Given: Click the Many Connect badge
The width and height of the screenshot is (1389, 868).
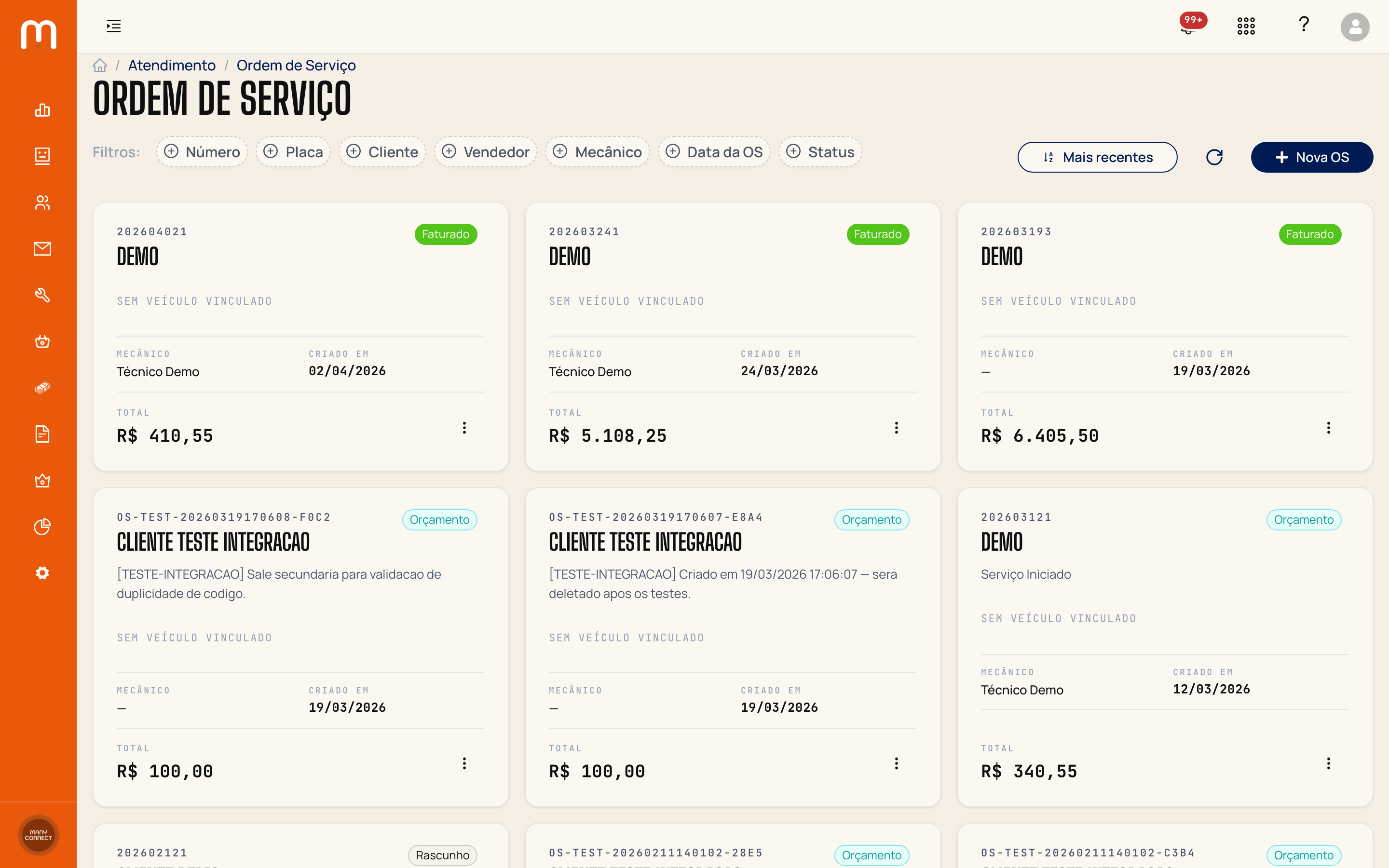Looking at the screenshot, I should [39, 835].
